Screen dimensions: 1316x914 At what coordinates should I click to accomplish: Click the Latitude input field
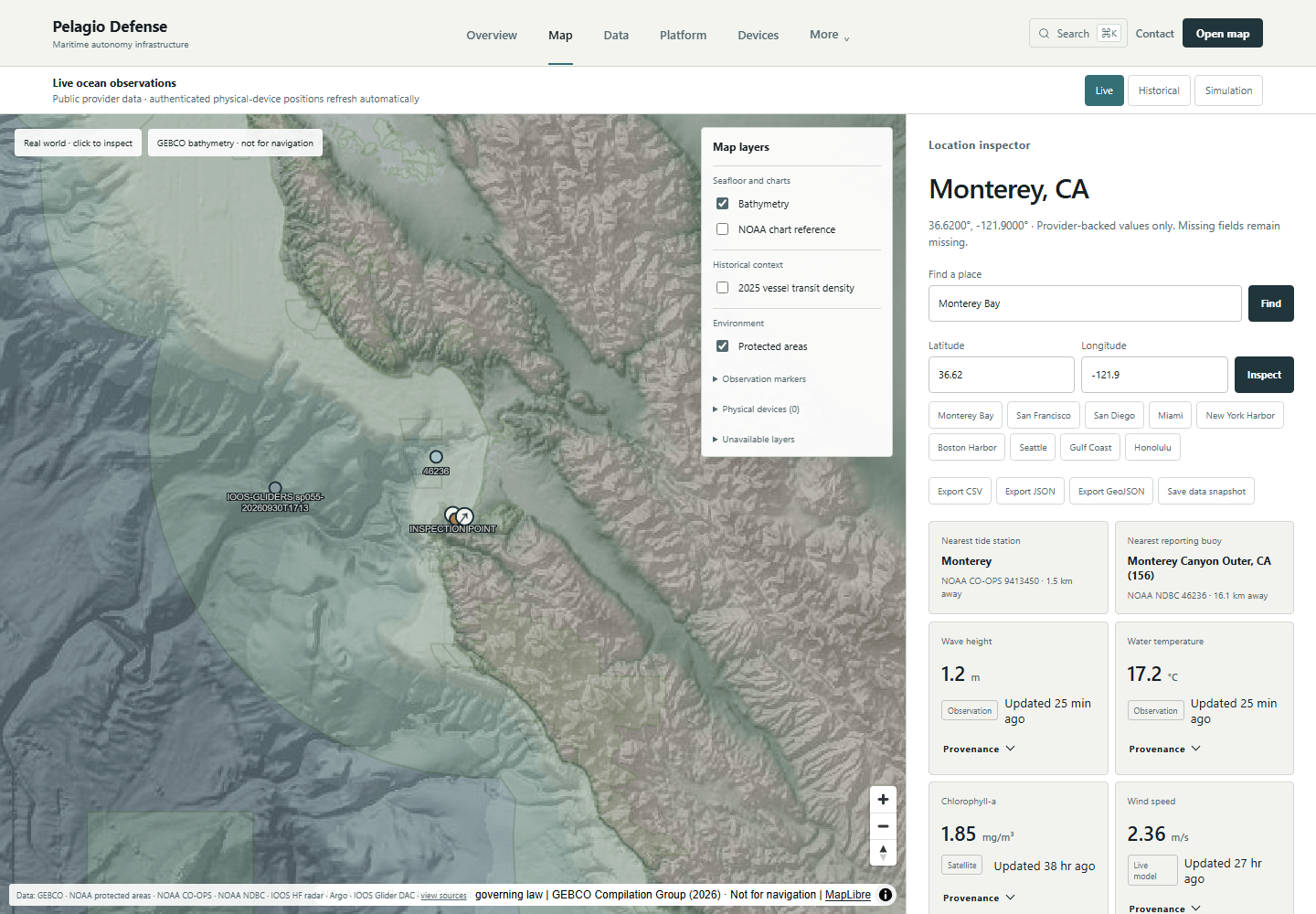point(1002,375)
